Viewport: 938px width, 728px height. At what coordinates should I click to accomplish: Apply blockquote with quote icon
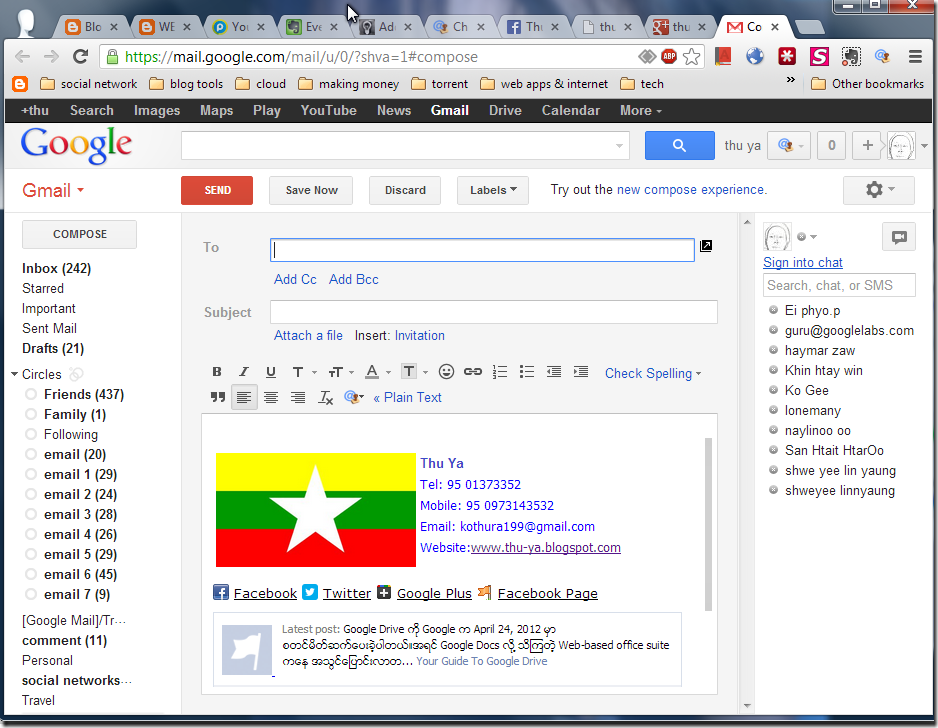pos(218,397)
